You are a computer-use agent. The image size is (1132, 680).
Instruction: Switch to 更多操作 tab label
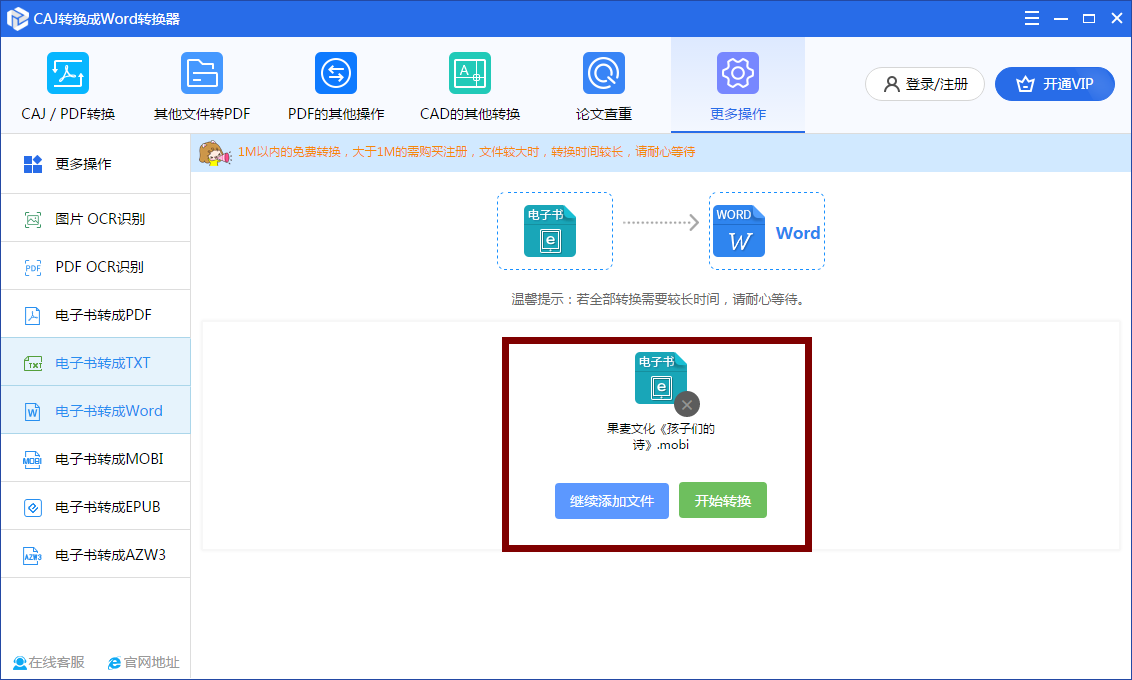tap(738, 114)
